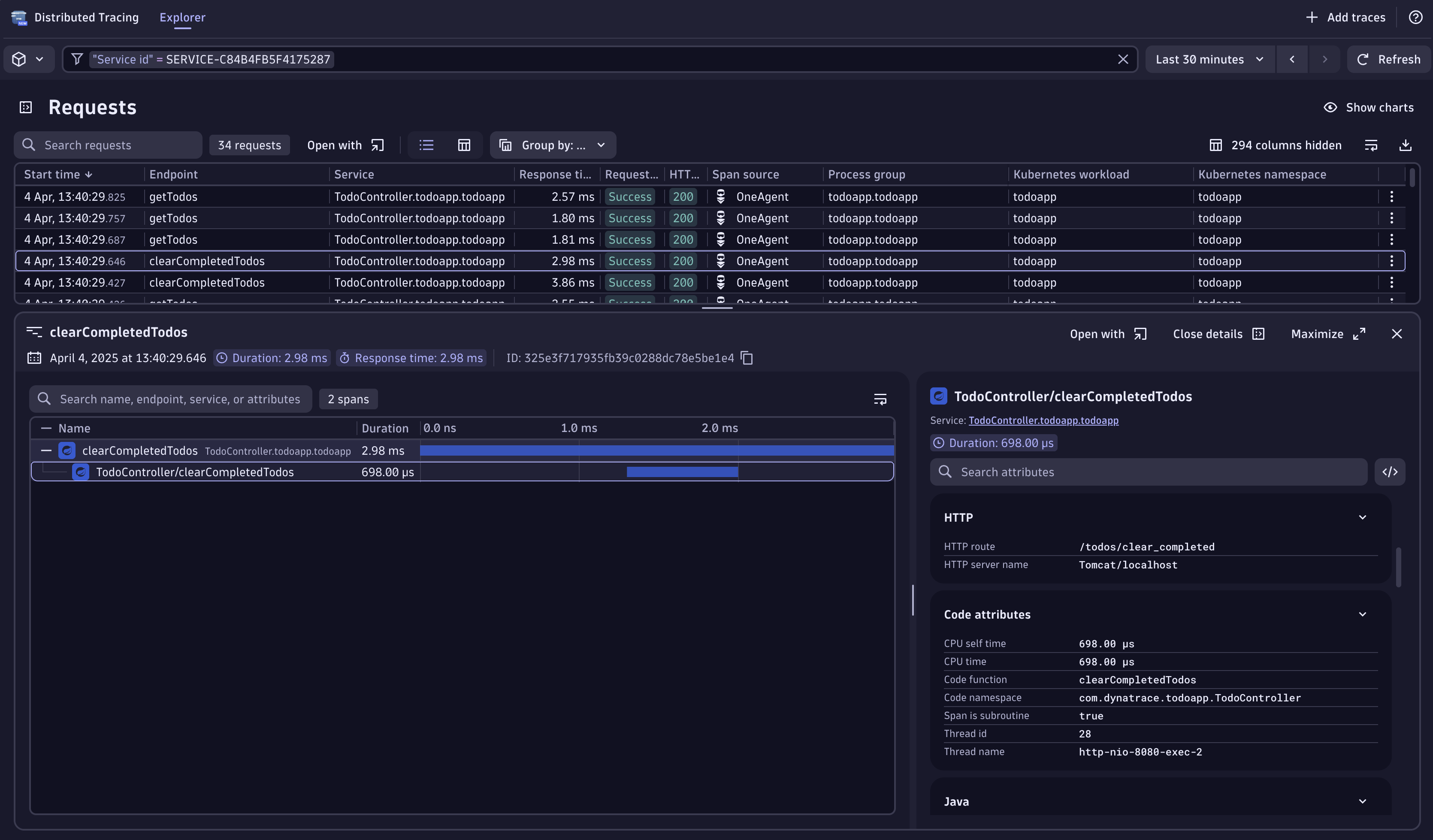Click Success badge in the 1.80 ms row
The width and height of the screenshot is (1433, 840).
(629, 218)
